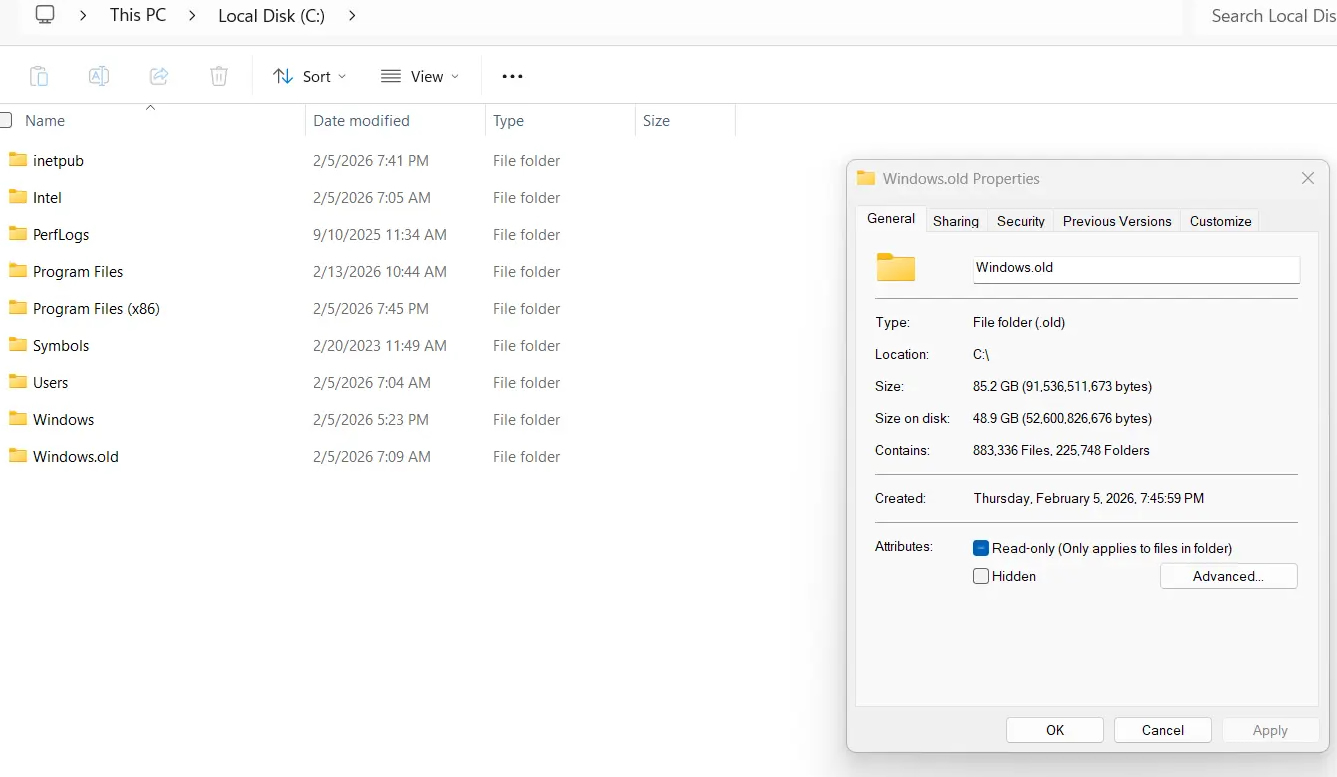Click the Windows folder name in the list
The width and height of the screenshot is (1337, 777).
pos(63,419)
